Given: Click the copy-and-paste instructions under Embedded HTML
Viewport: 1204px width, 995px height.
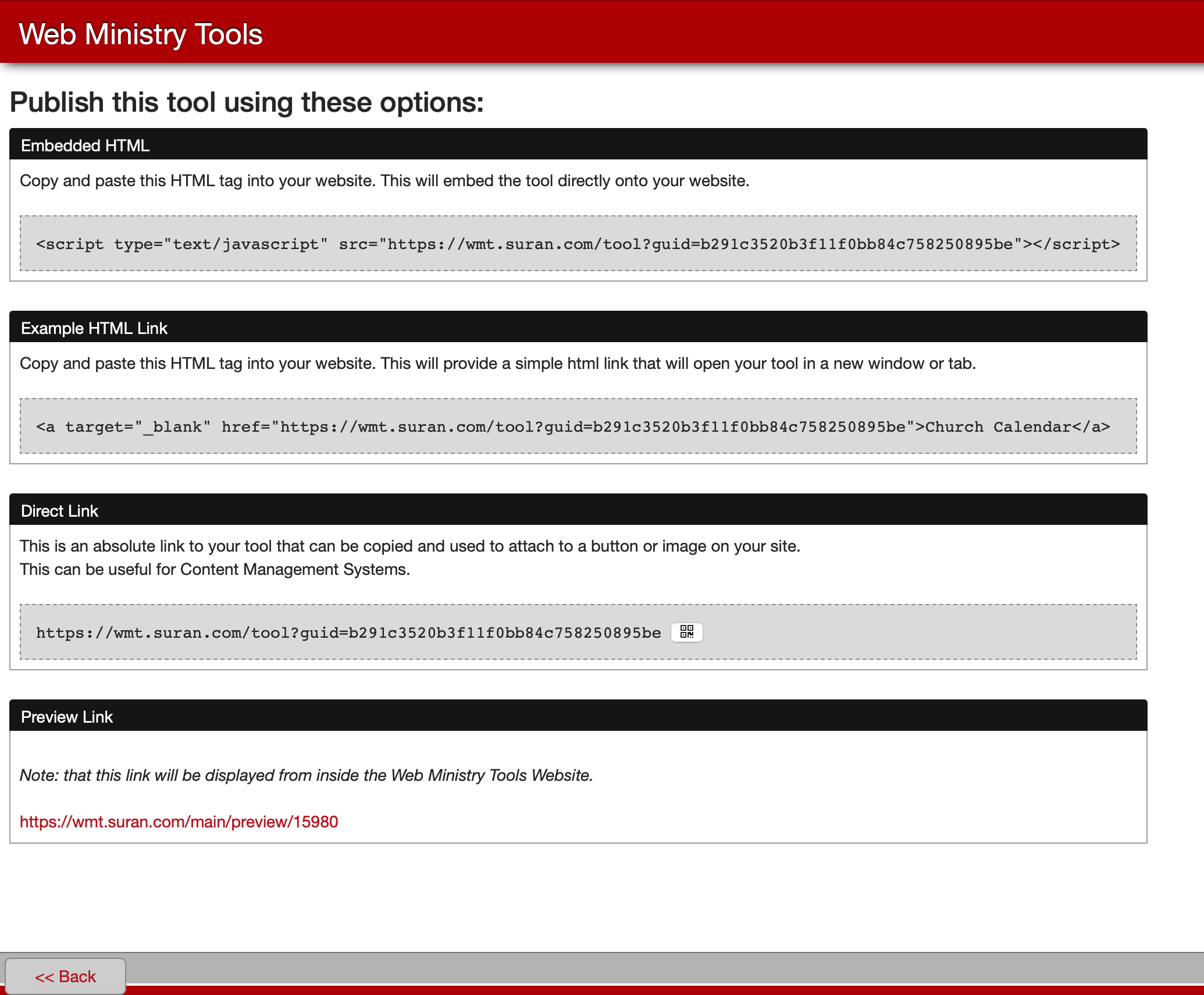Looking at the screenshot, I should (384, 180).
